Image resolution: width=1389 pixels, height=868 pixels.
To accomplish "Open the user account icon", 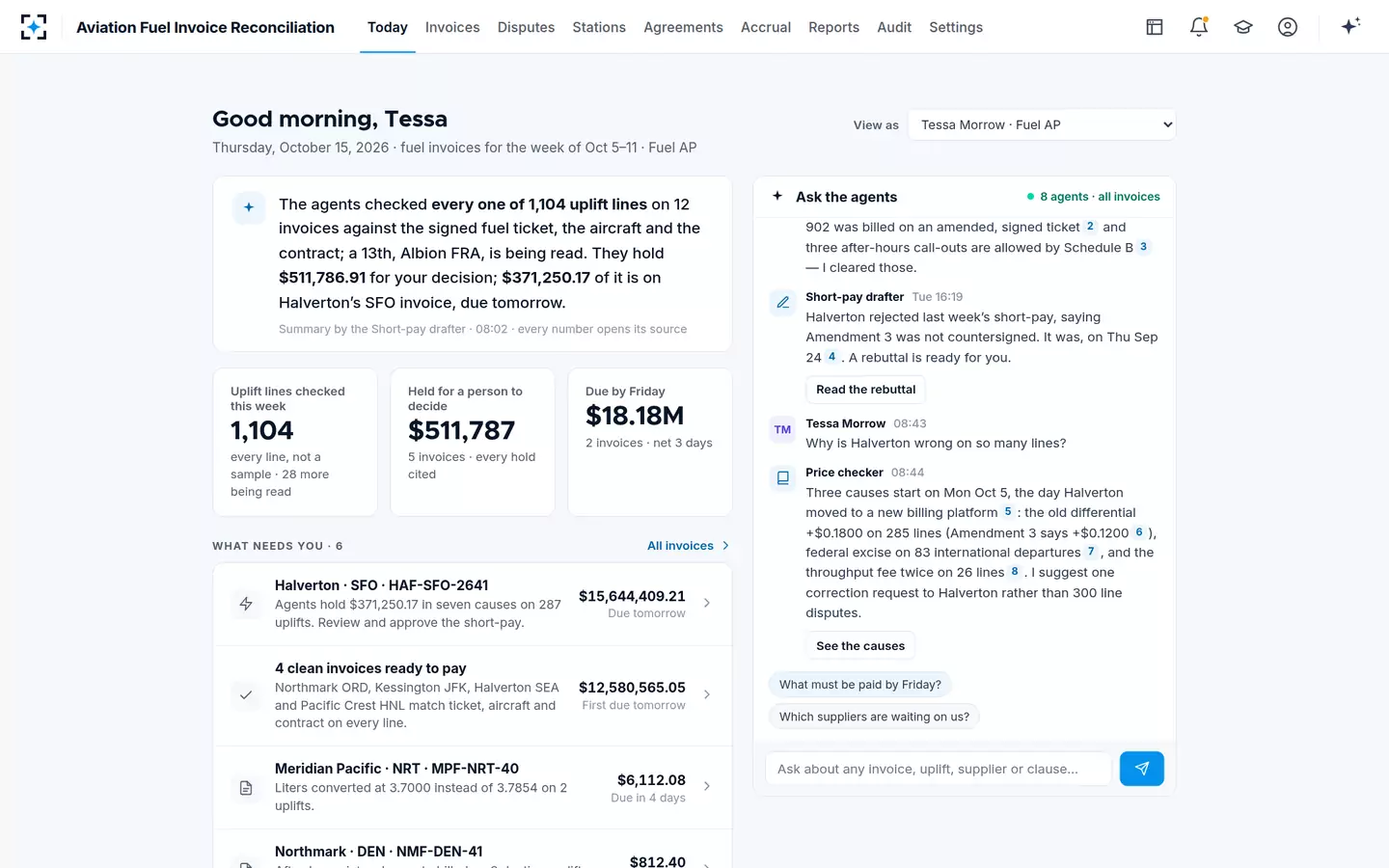I will pos(1288,27).
